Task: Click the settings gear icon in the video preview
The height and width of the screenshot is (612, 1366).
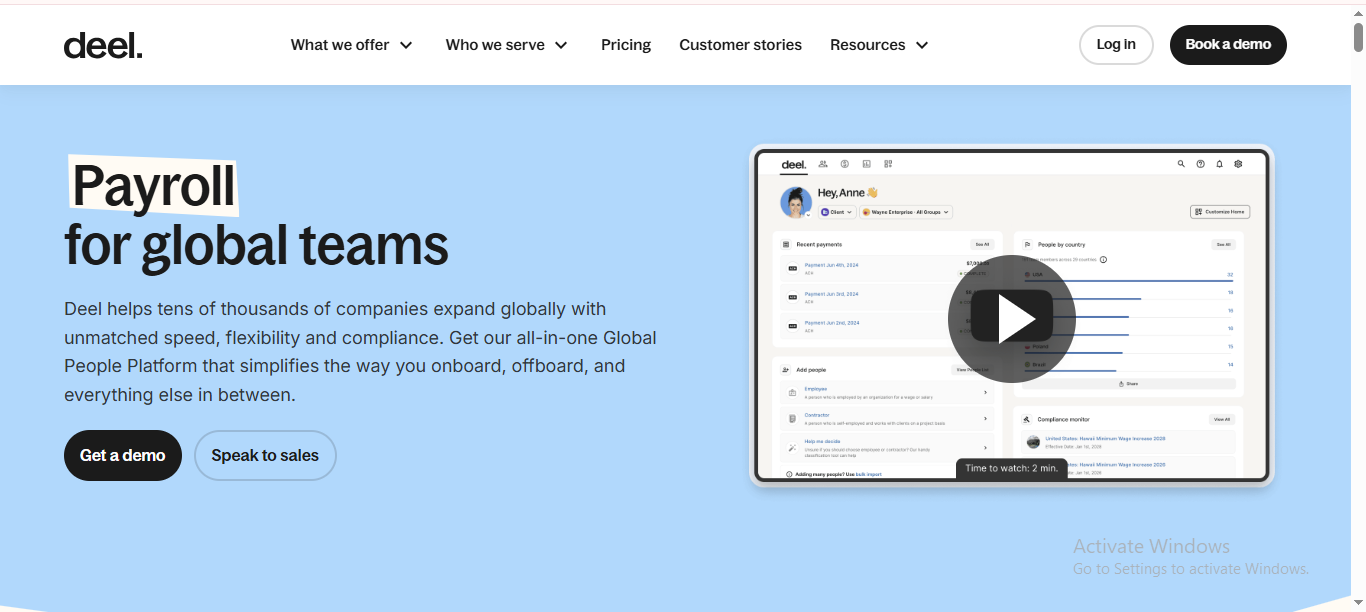Action: click(1238, 164)
